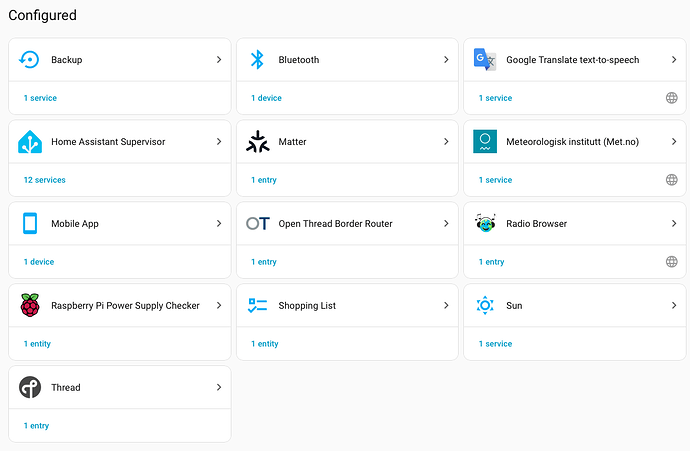Open '1 service' link under Sun

coord(495,344)
